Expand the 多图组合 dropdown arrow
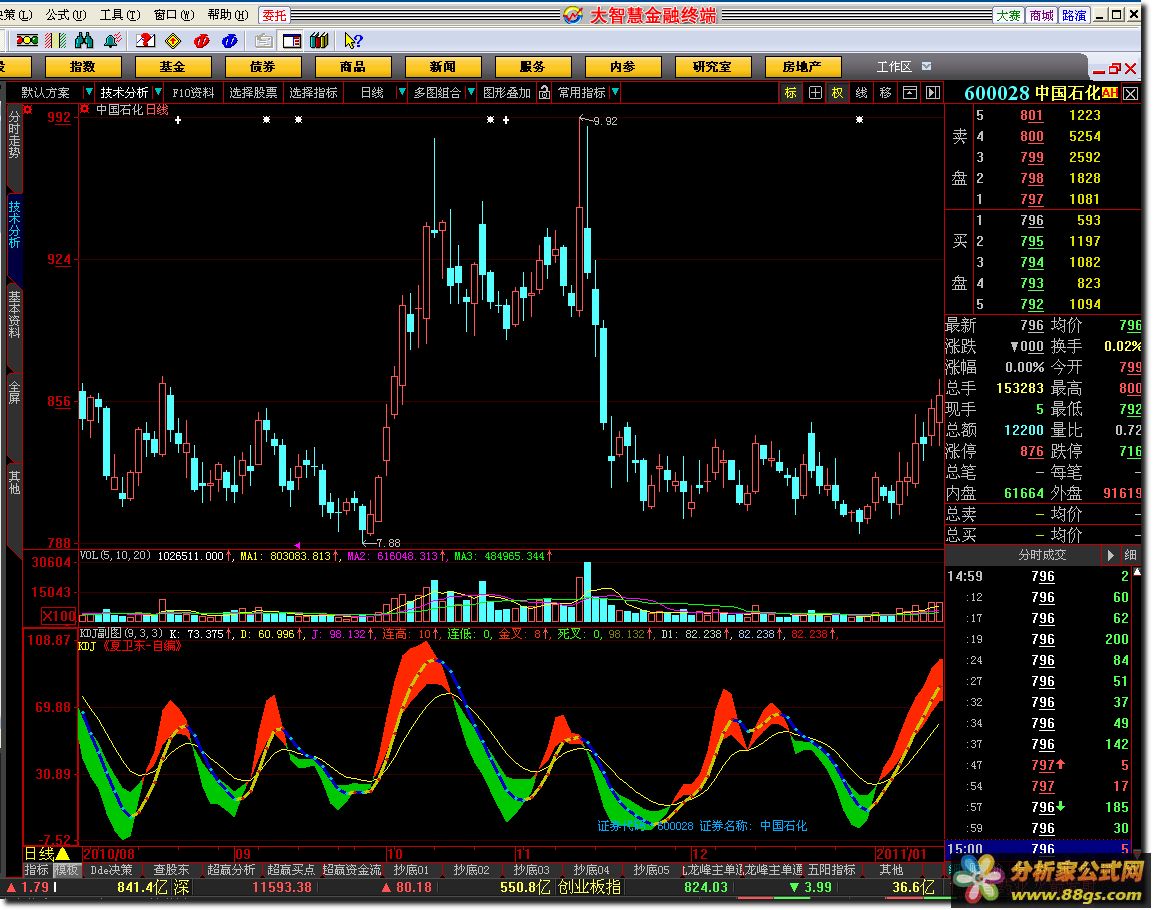 (471, 93)
